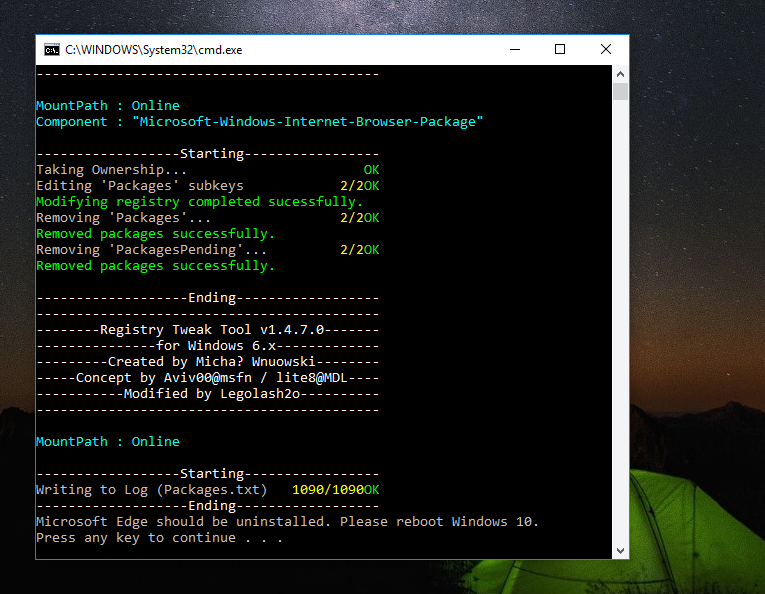Click "Modified by Legolash2o" text

tap(212, 394)
